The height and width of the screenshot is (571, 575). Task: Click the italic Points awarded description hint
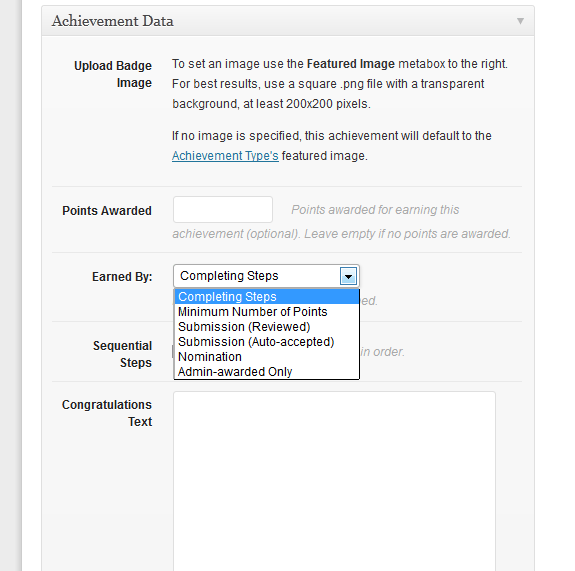pyautogui.click(x=341, y=222)
